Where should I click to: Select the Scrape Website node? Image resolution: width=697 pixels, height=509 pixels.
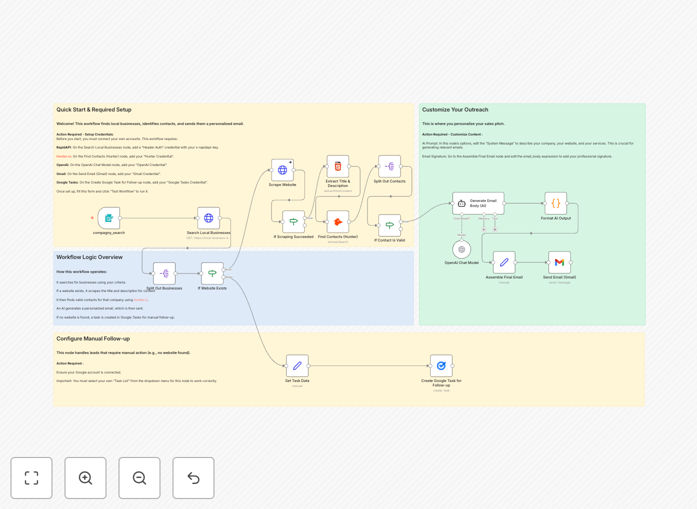click(x=282, y=170)
